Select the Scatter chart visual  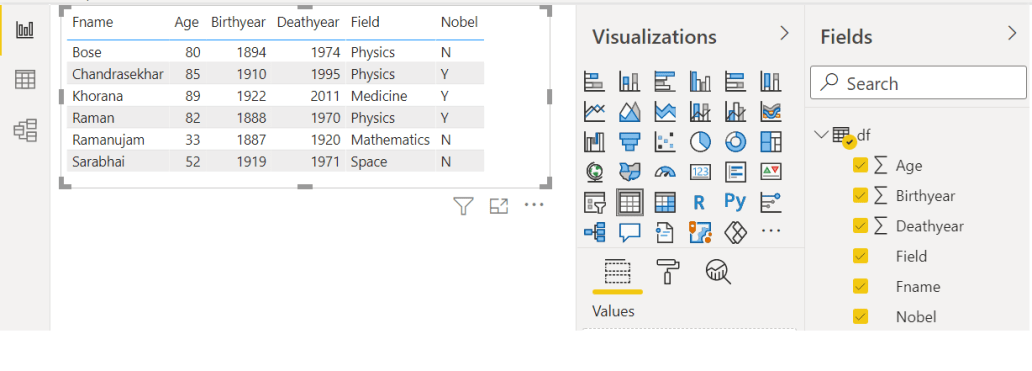click(x=665, y=141)
